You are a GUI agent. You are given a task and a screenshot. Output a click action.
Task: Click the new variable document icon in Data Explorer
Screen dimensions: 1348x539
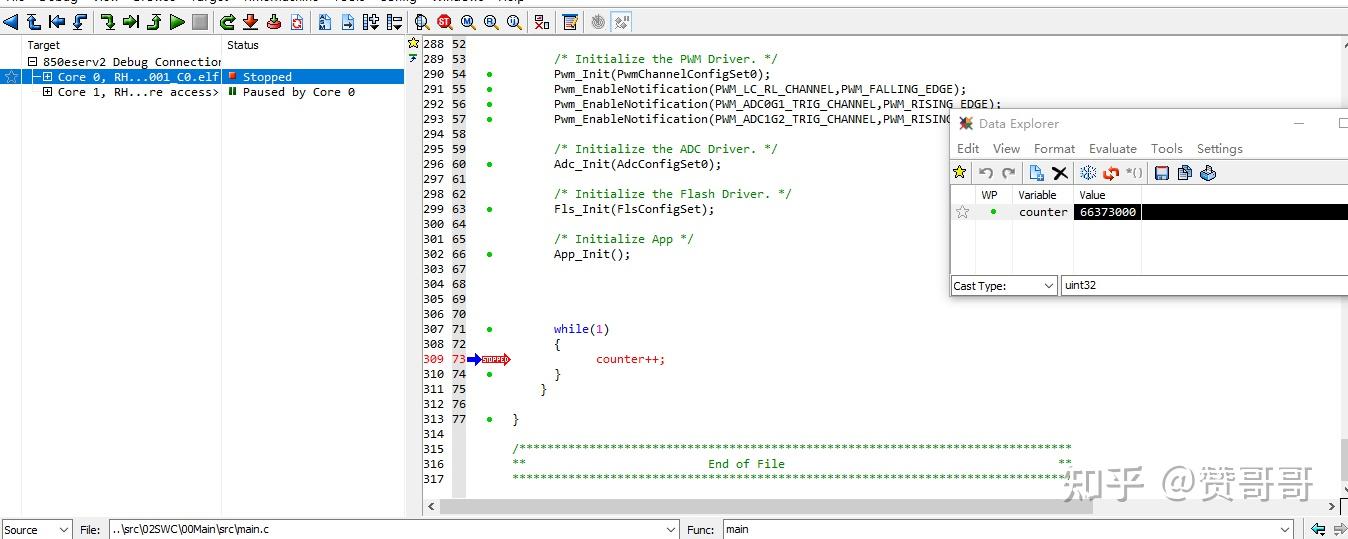(1037, 173)
